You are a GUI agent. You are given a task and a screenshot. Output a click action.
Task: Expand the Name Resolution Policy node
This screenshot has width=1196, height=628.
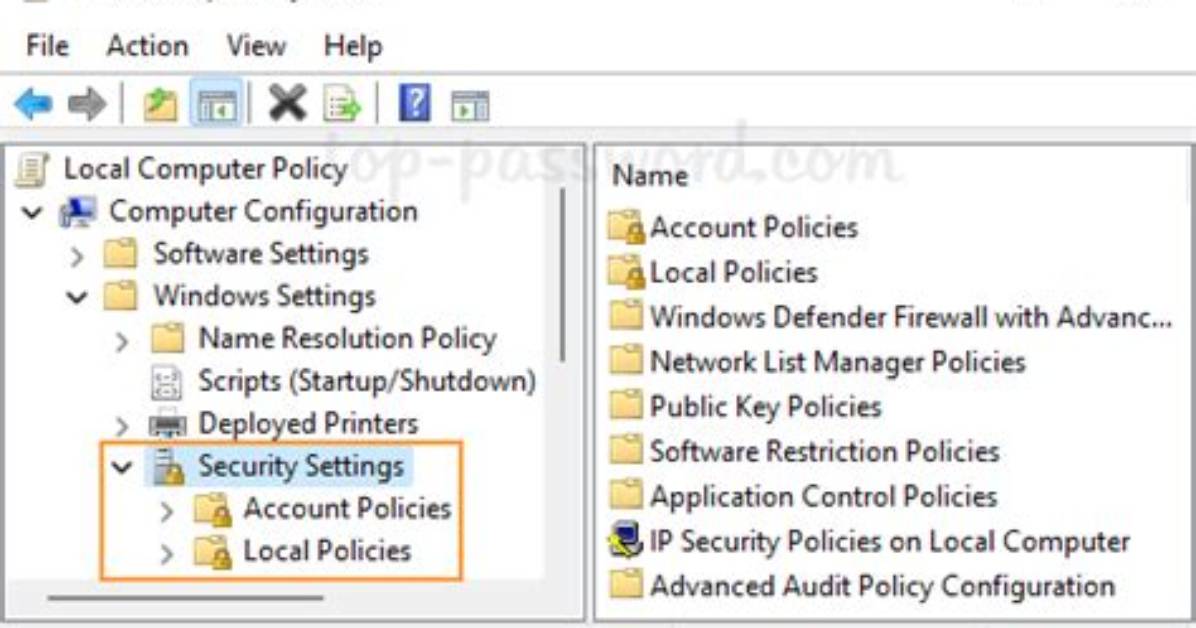click(x=122, y=340)
